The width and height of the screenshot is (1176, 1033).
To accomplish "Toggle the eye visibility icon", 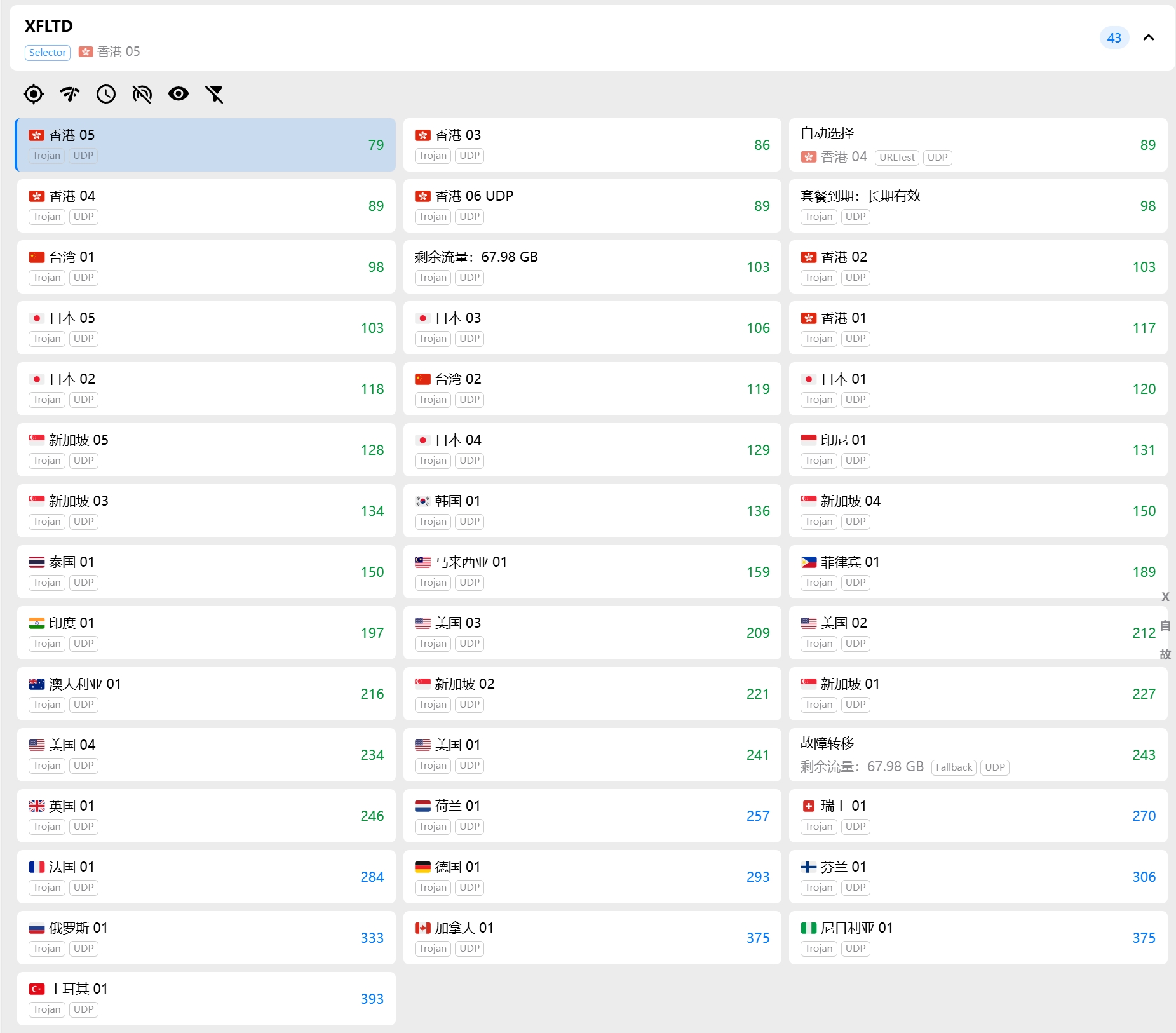I will [179, 95].
